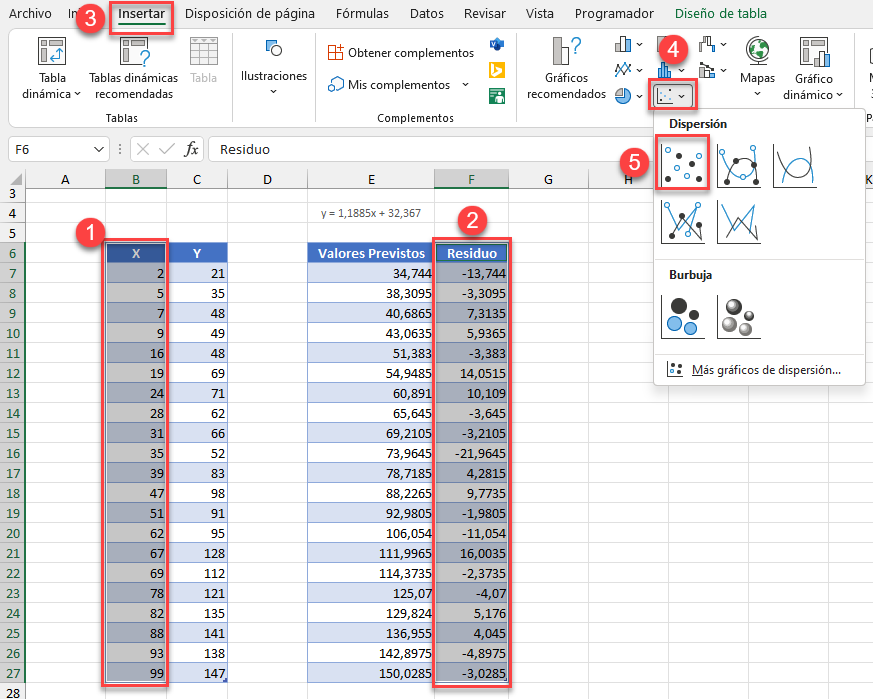This screenshot has width=873, height=699.
Task: Click the equation cell y = 1,1885x + 32,367
Action: click(x=371, y=213)
